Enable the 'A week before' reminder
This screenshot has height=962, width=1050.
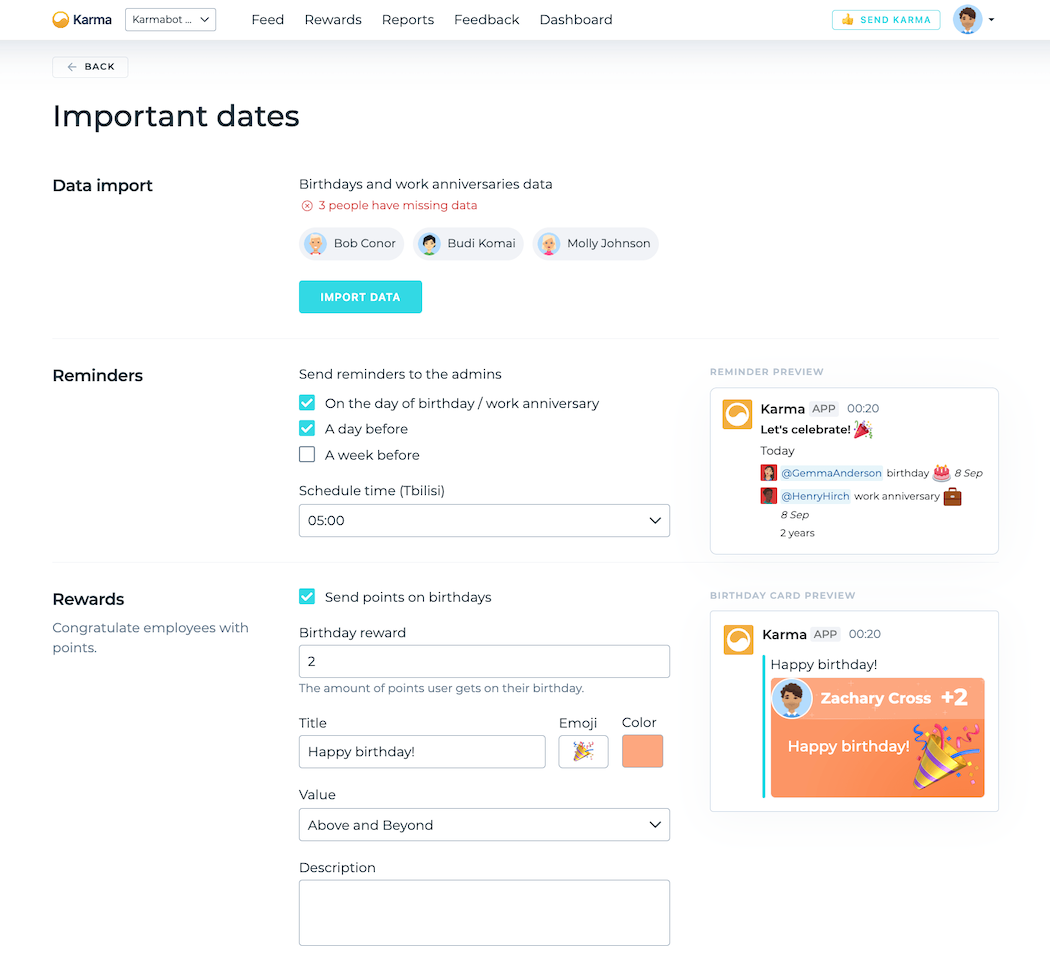[x=306, y=454]
